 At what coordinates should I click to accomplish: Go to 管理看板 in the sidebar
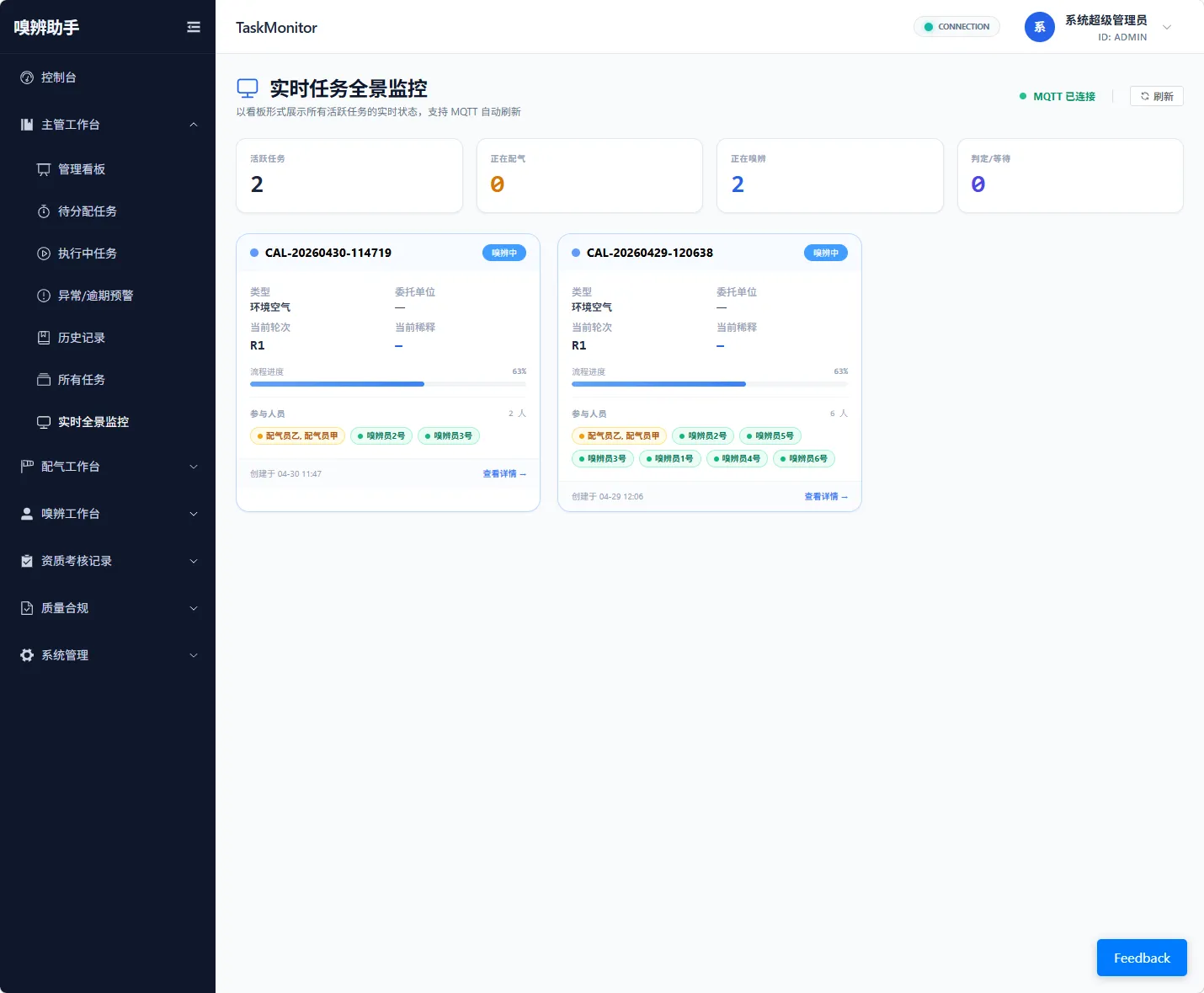(x=108, y=169)
